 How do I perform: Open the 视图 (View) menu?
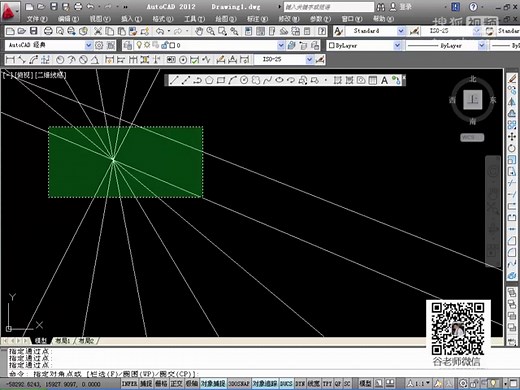click(x=100, y=19)
